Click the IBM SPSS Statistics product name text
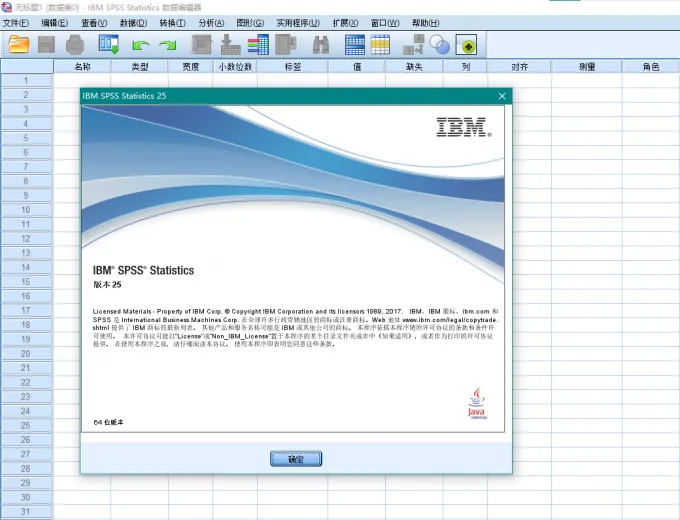This screenshot has width=680, height=520. [x=143, y=270]
